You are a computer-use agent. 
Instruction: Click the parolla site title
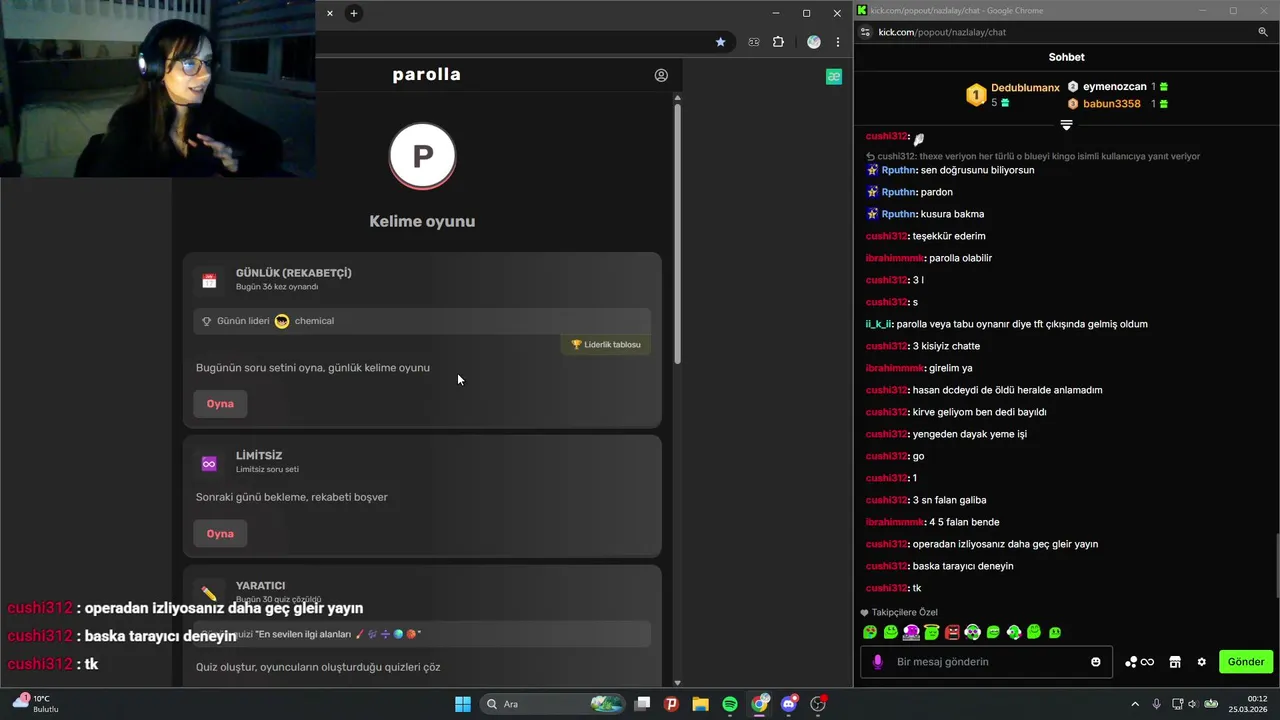pos(427,75)
